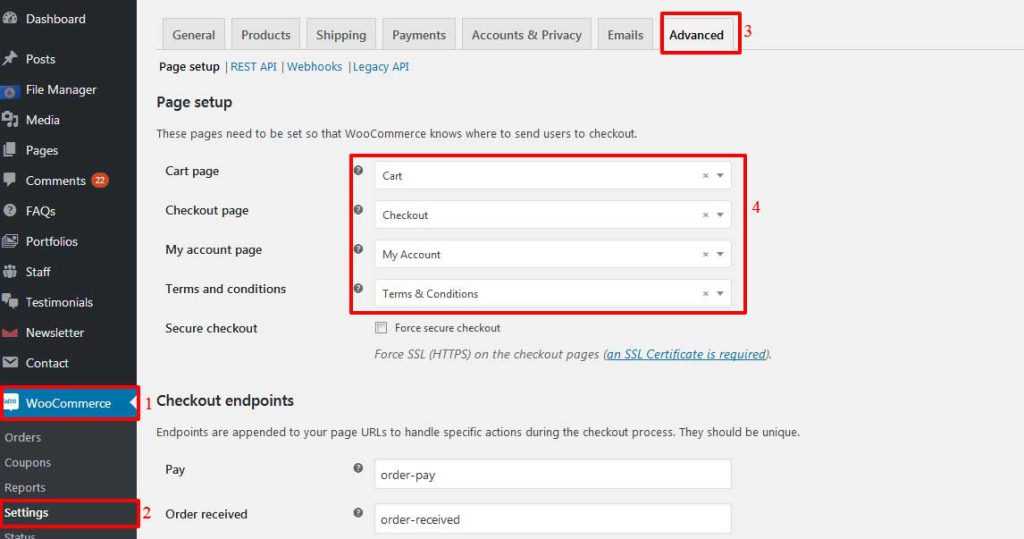This screenshot has width=1024, height=539.
Task: Open the Legacy API subsection link
Action: [381, 67]
